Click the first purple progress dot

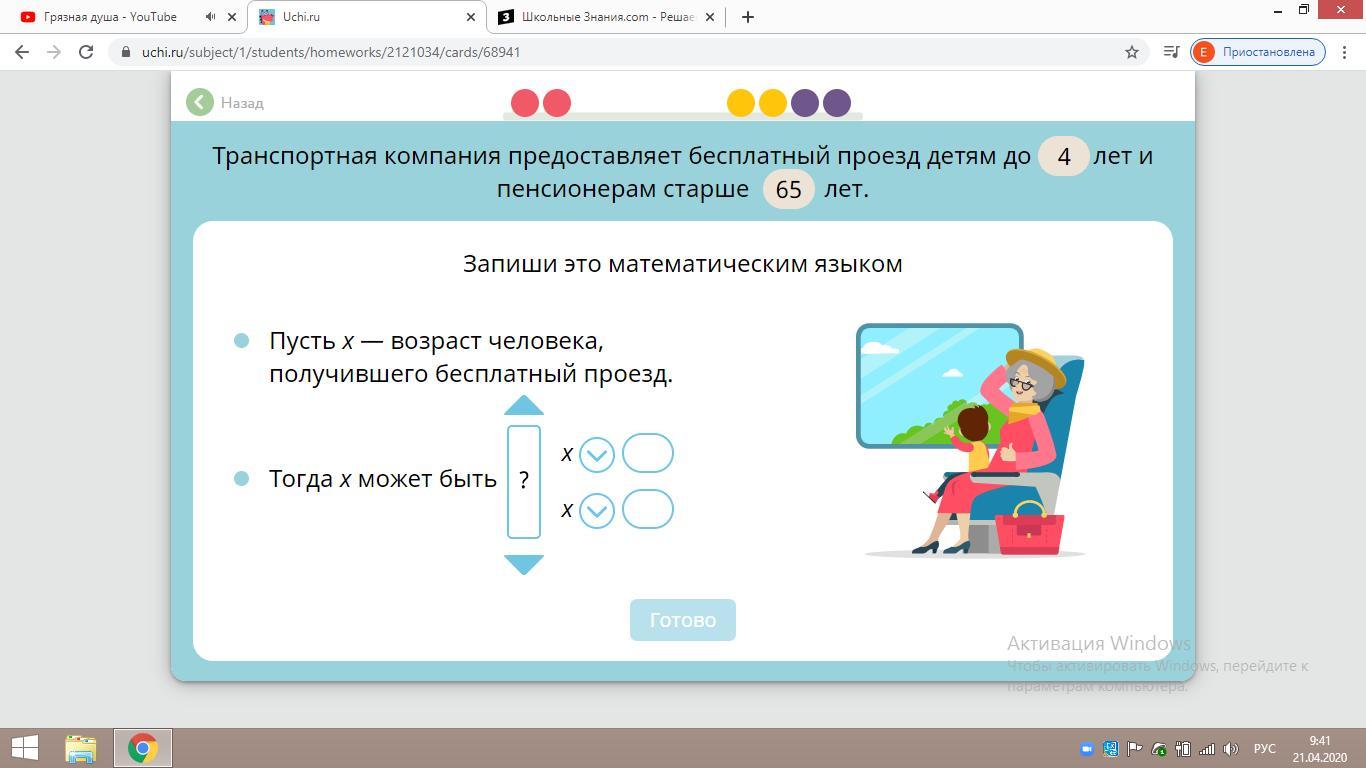coord(805,103)
